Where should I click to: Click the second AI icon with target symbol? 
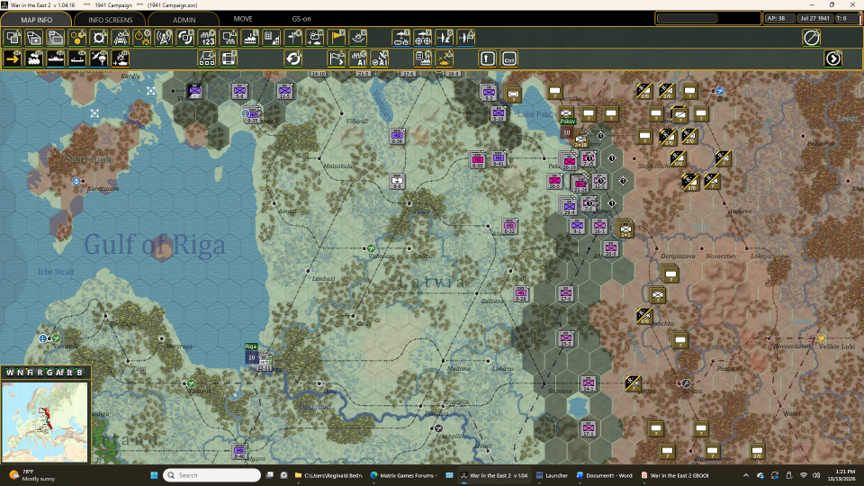coord(380,58)
